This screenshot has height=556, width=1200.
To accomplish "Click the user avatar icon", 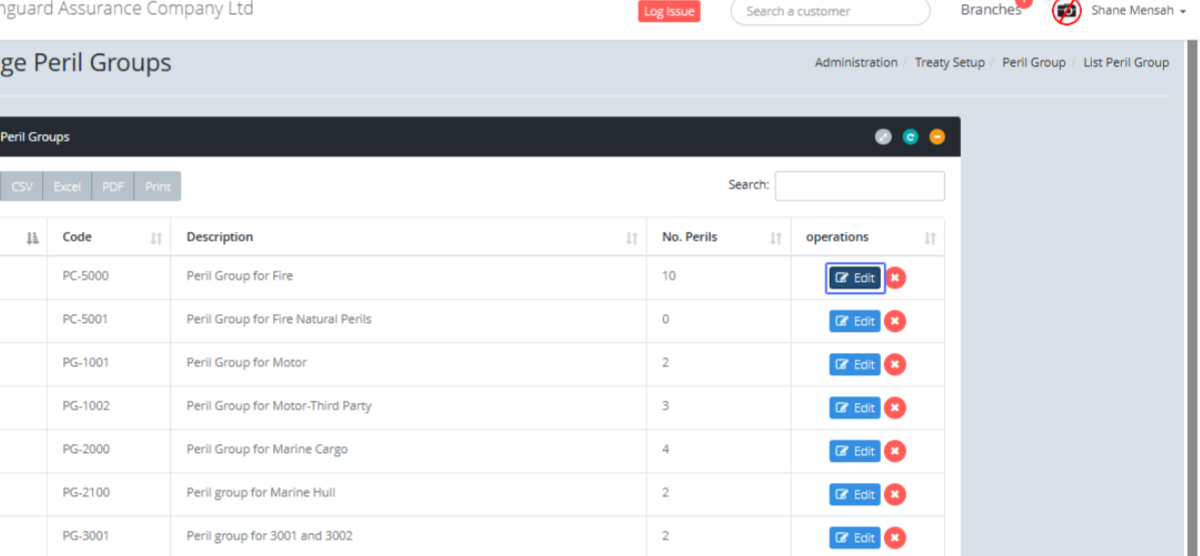I will click(x=1067, y=11).
